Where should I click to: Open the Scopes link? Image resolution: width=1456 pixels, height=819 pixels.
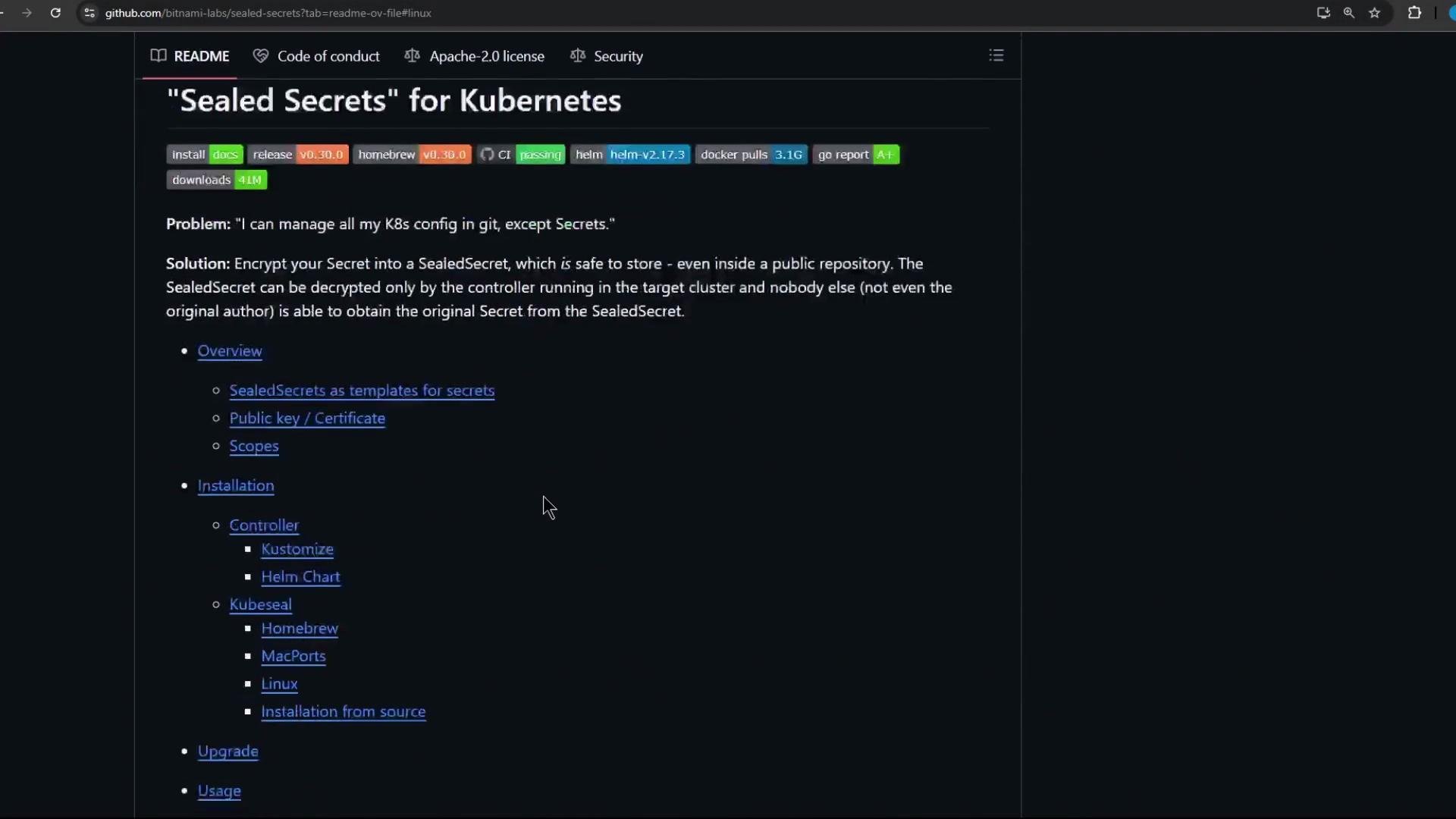pyautogui.click(x=254, y=447)
